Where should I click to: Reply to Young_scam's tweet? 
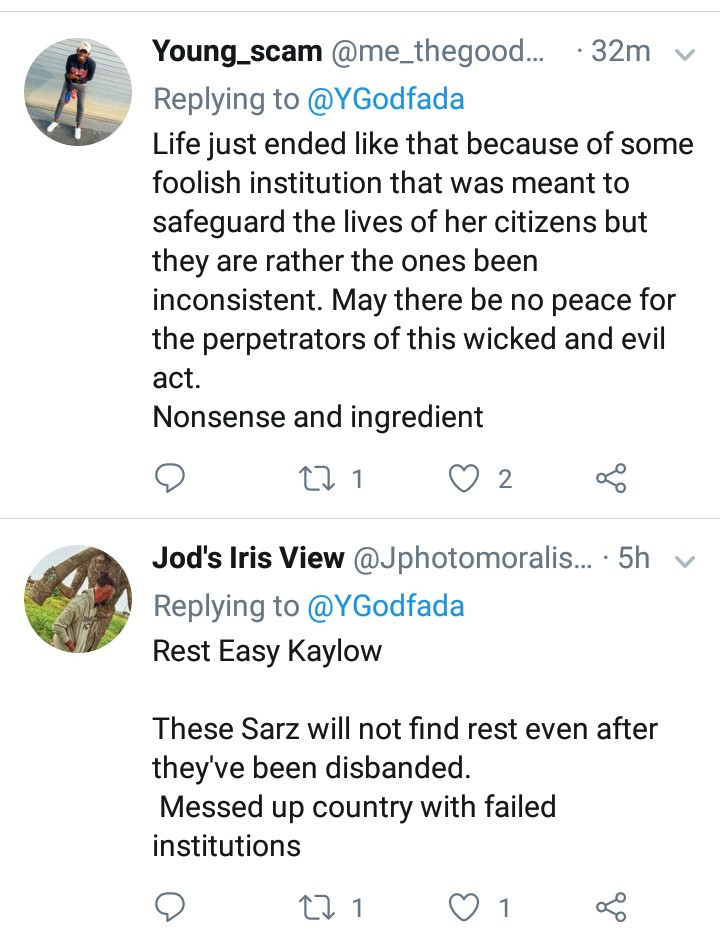171,480
